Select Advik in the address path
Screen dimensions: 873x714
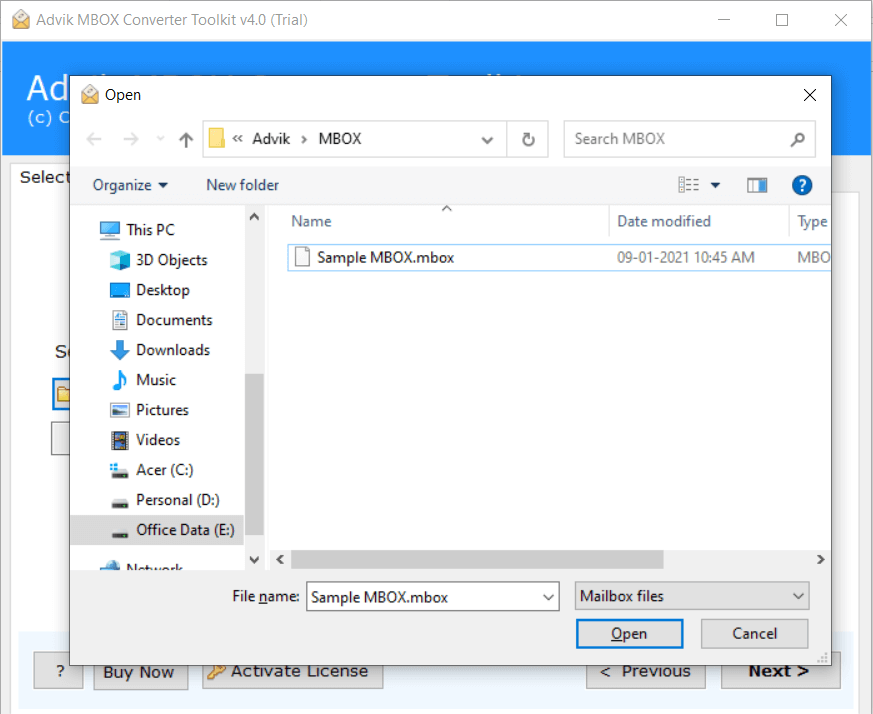(x=271, y=139)
